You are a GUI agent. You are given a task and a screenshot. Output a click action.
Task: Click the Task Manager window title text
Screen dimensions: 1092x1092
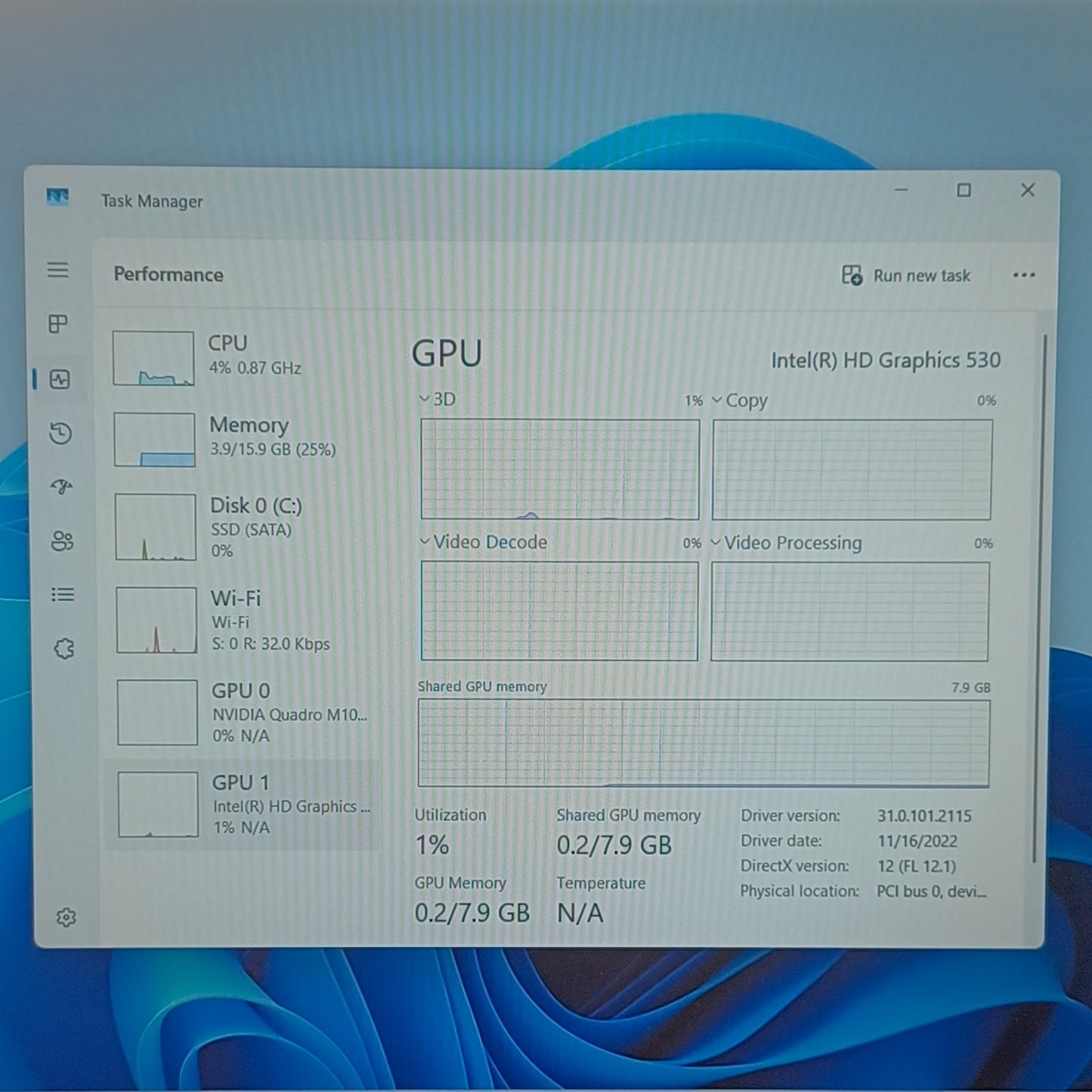(152, 201)
